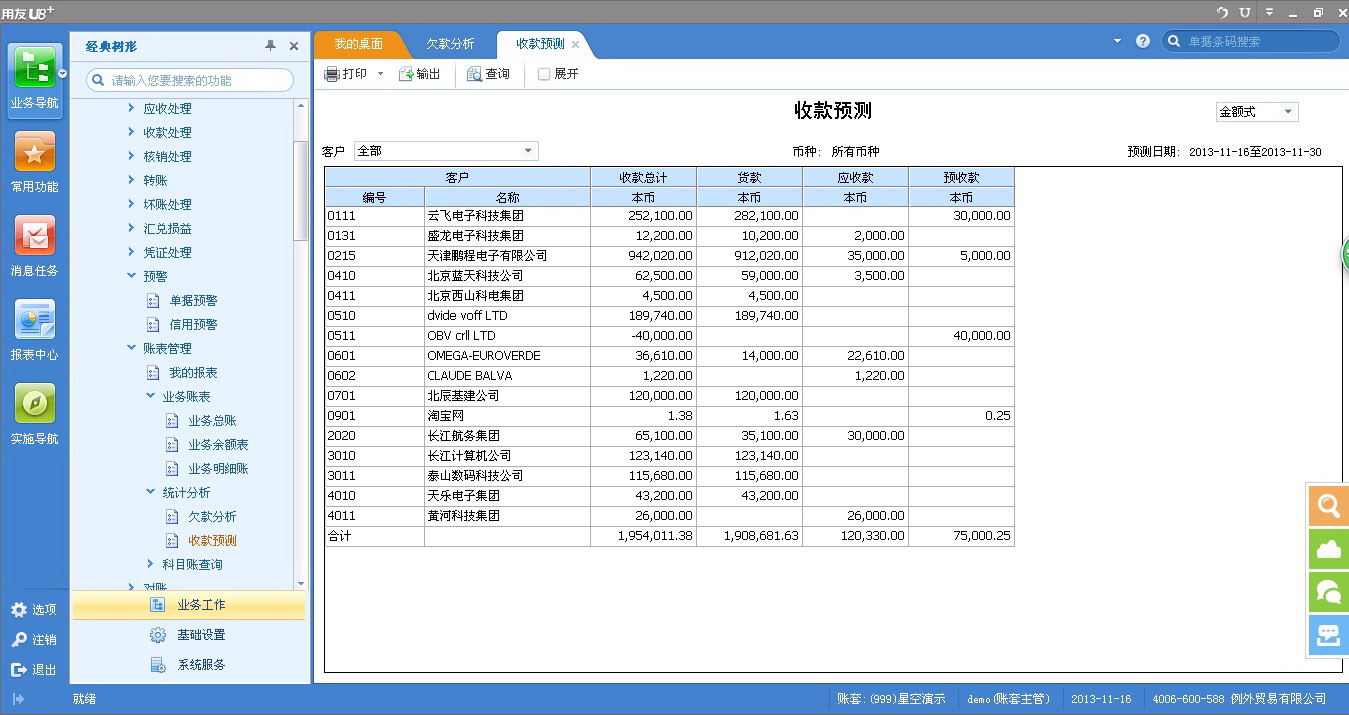This screenshot has height=715, width=1349.
Task: Expand the 科目账查询 tree node
Action: [x=151, y=564]
